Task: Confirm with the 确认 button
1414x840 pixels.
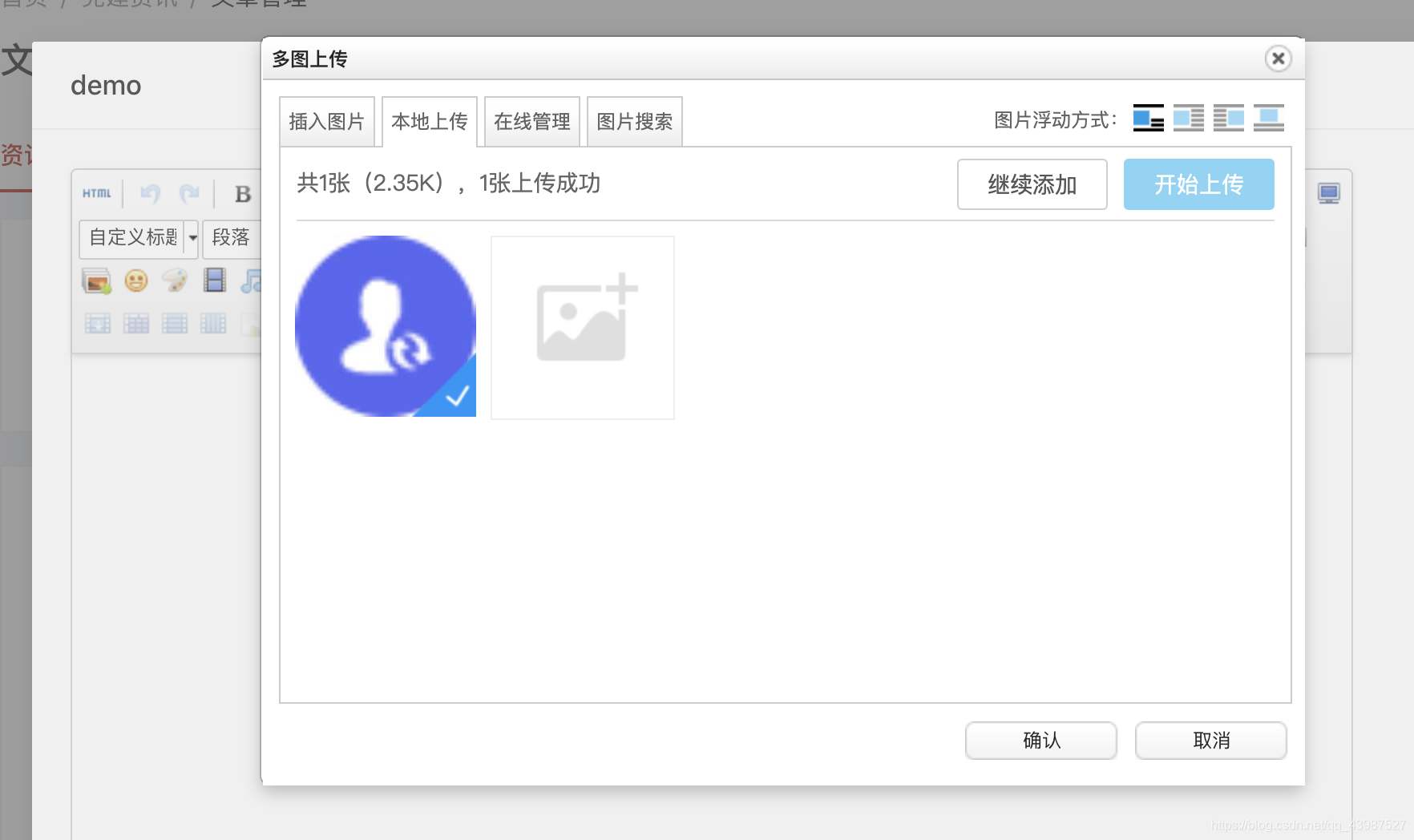Action: [1041, 741]
